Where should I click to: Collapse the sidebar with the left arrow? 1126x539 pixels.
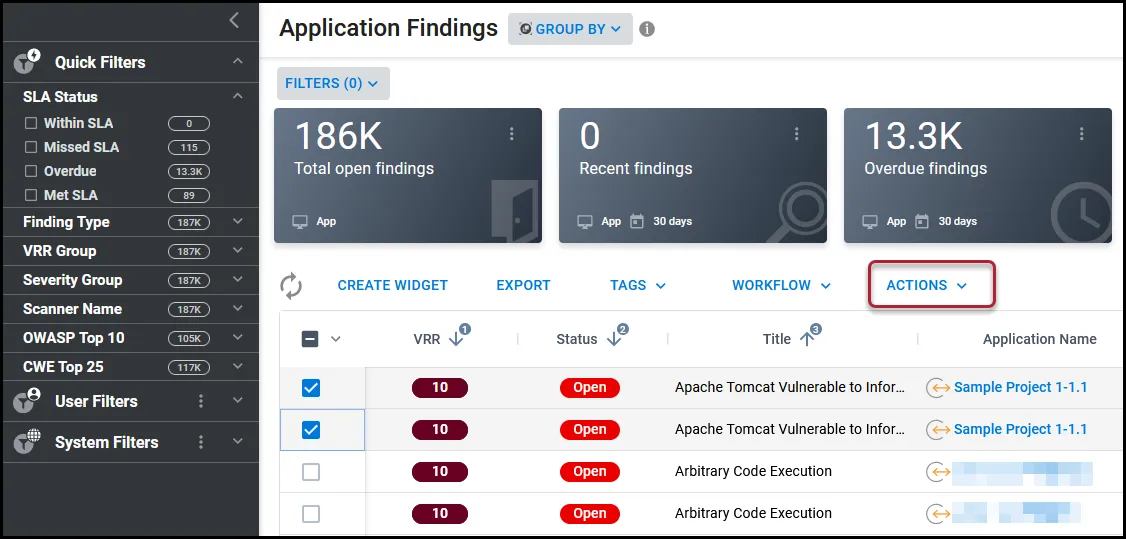(234, 20)
